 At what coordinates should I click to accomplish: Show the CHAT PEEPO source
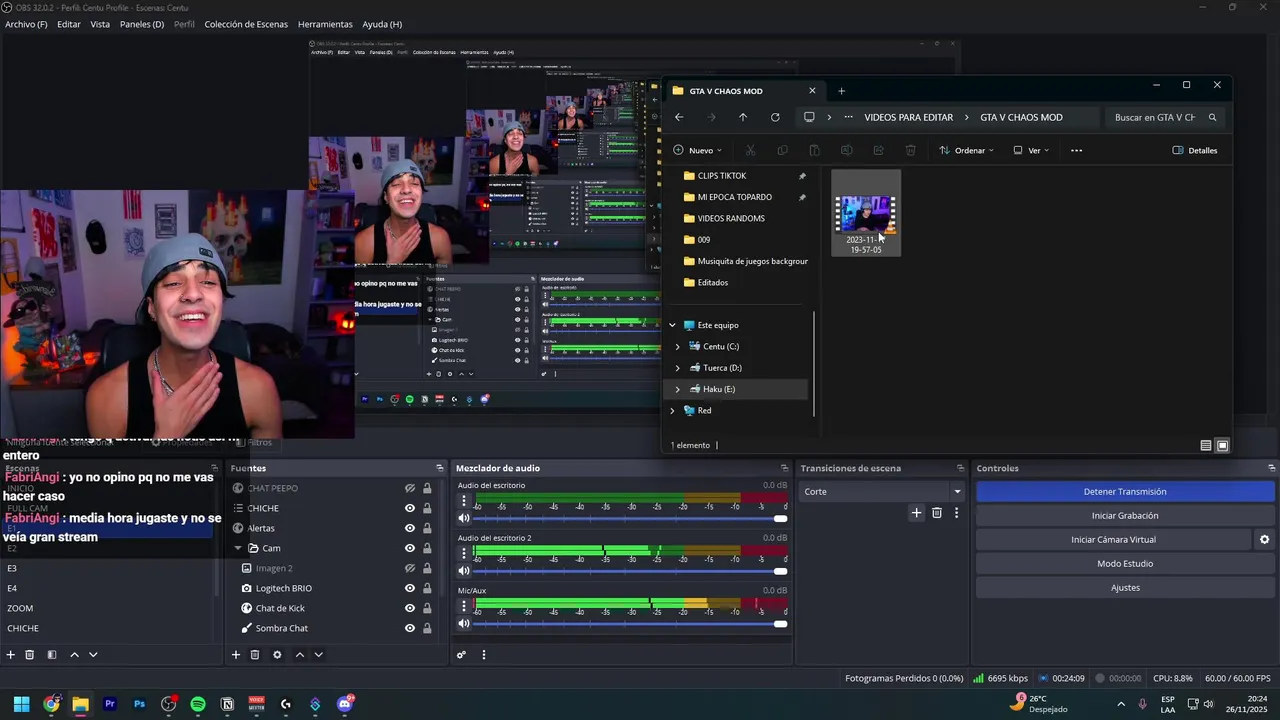410,488
